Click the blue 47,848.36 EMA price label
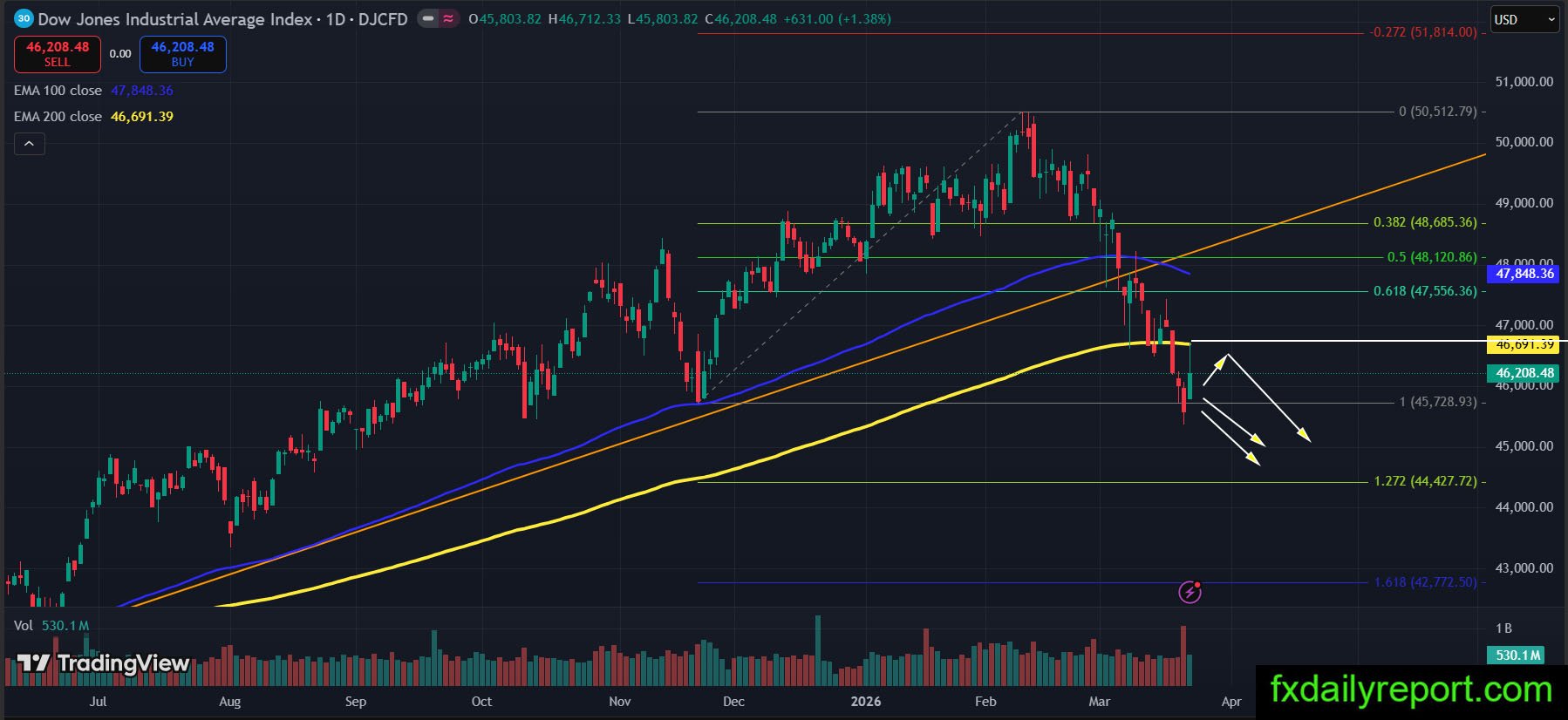Screen dimensions: 1568x720 (1524, 274)
